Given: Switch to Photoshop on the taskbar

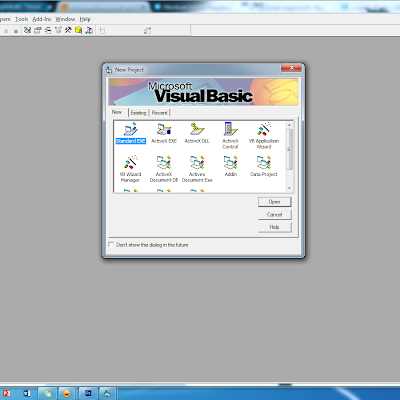Looking at the screenshot, I should pyautogui.click(x=88, y=394).
